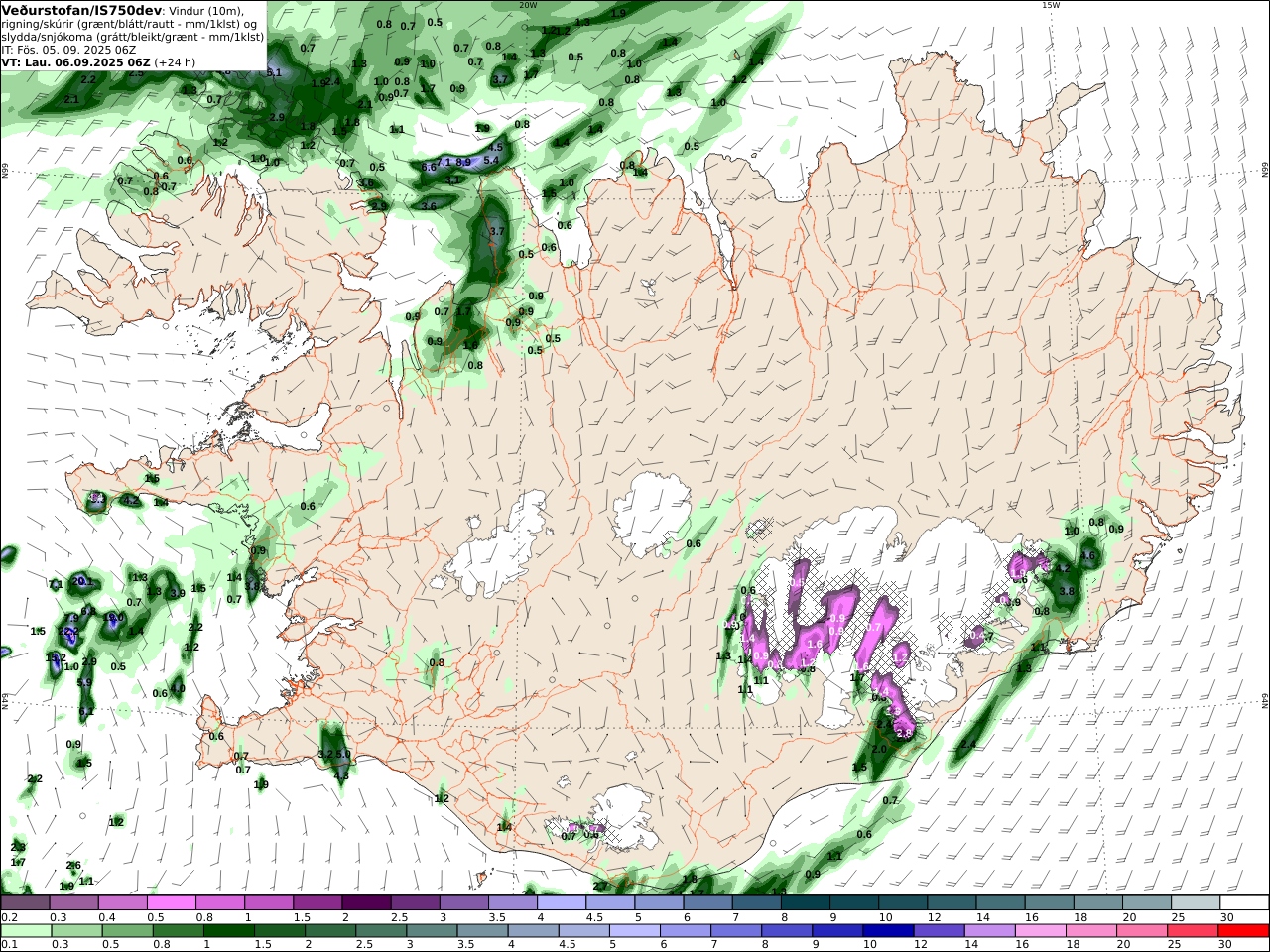1270x952 pixels.
Task: Click the '15W' longitude label
Action: [1051, 5]
